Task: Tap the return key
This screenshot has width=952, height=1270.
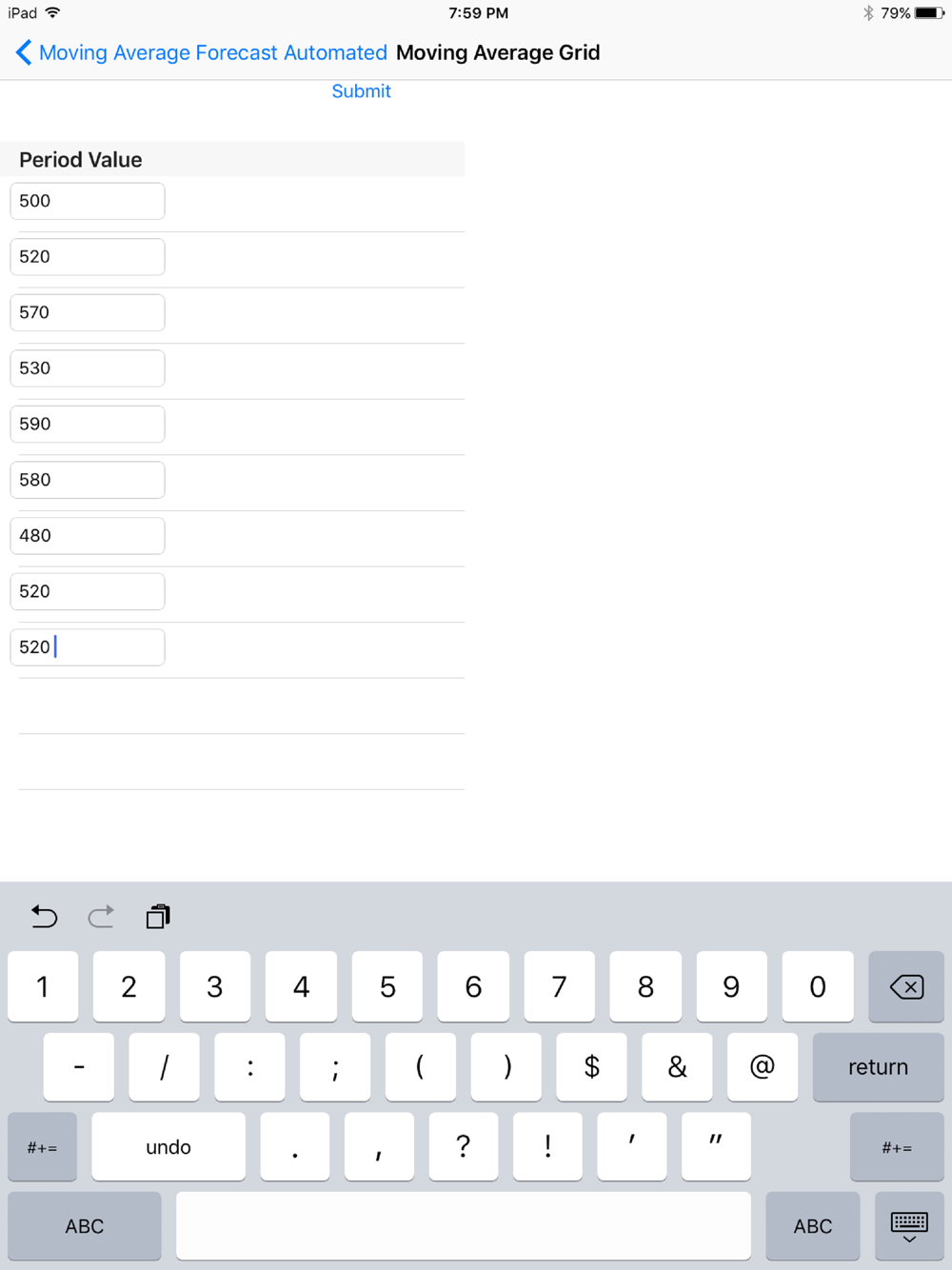Action: coord(878,1067)
